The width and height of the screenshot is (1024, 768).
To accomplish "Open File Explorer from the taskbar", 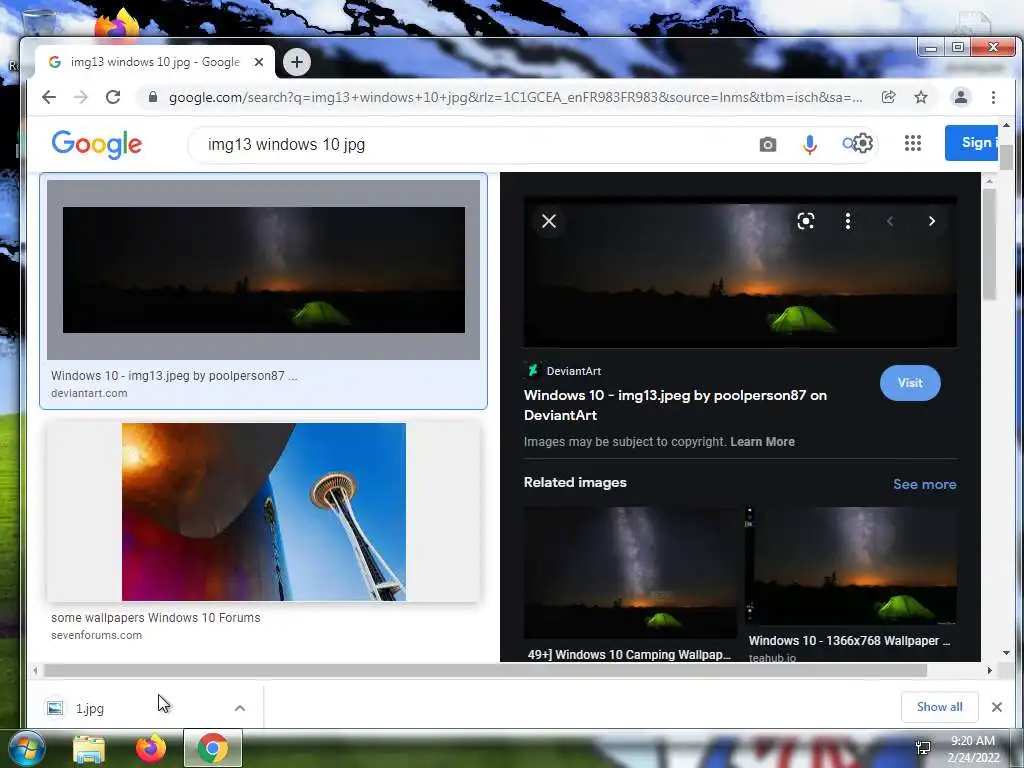I will point(89,748).
